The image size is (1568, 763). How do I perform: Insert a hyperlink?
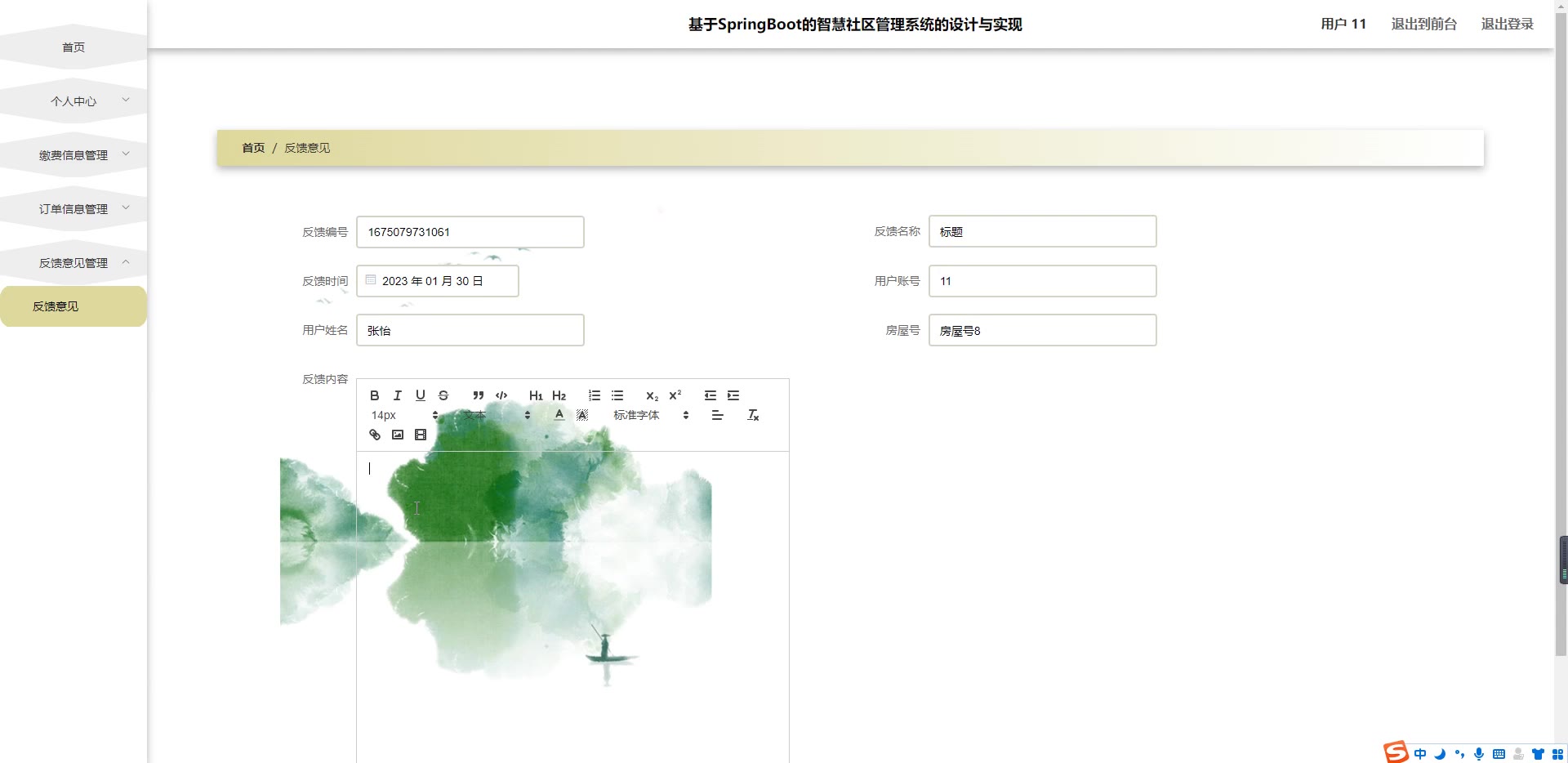(x=375, y=435)
